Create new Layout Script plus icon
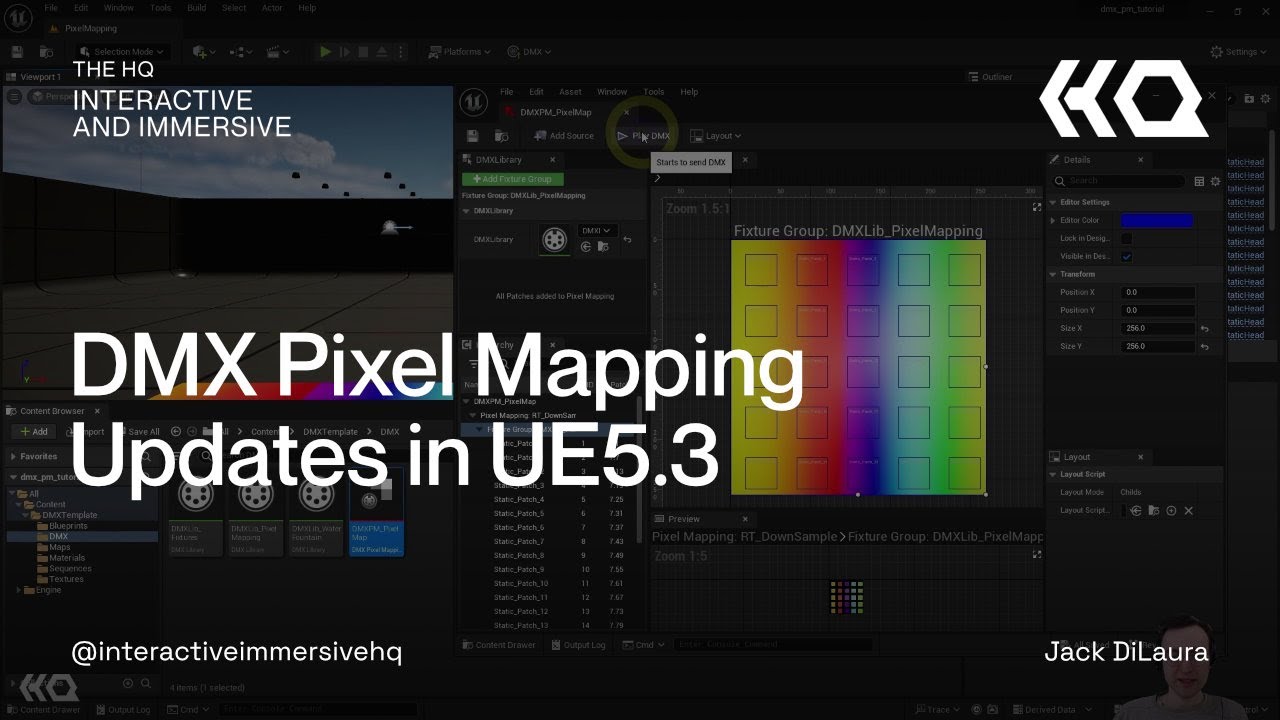The height and width of the screenshot is (720, 1280). click(x=1171, y=510)
